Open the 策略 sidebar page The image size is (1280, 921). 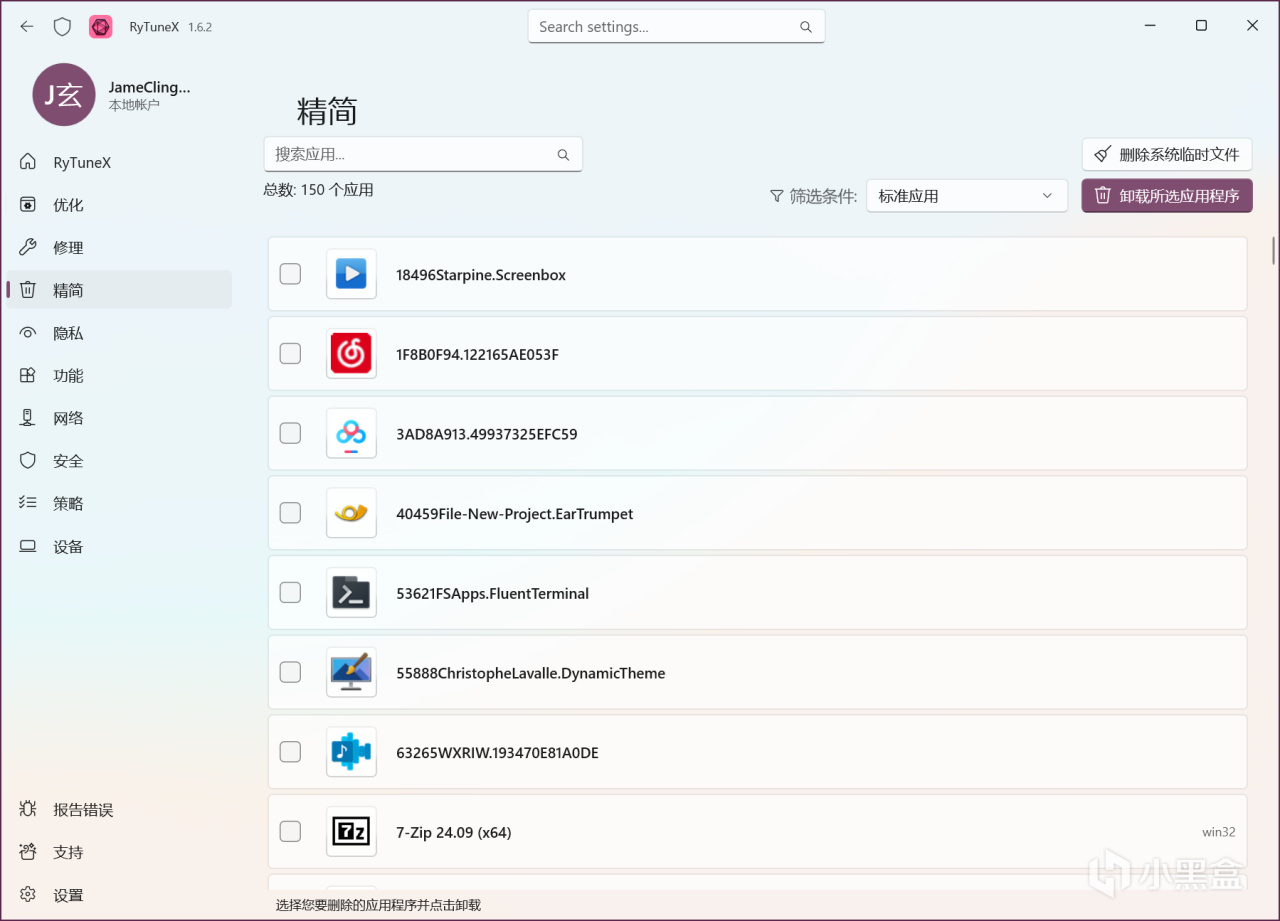tap(119, 504)
